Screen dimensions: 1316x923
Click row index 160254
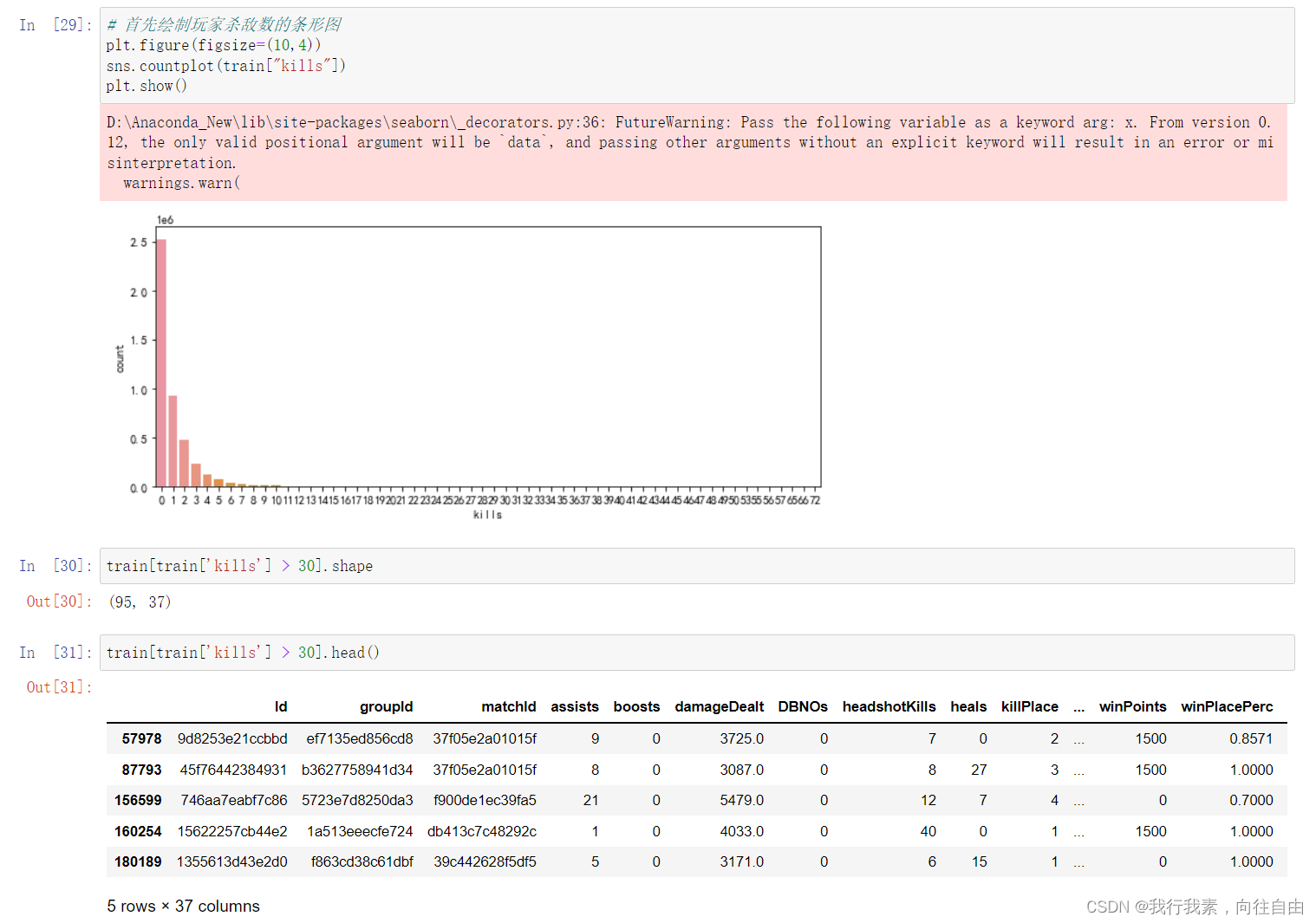pos(138,832)
